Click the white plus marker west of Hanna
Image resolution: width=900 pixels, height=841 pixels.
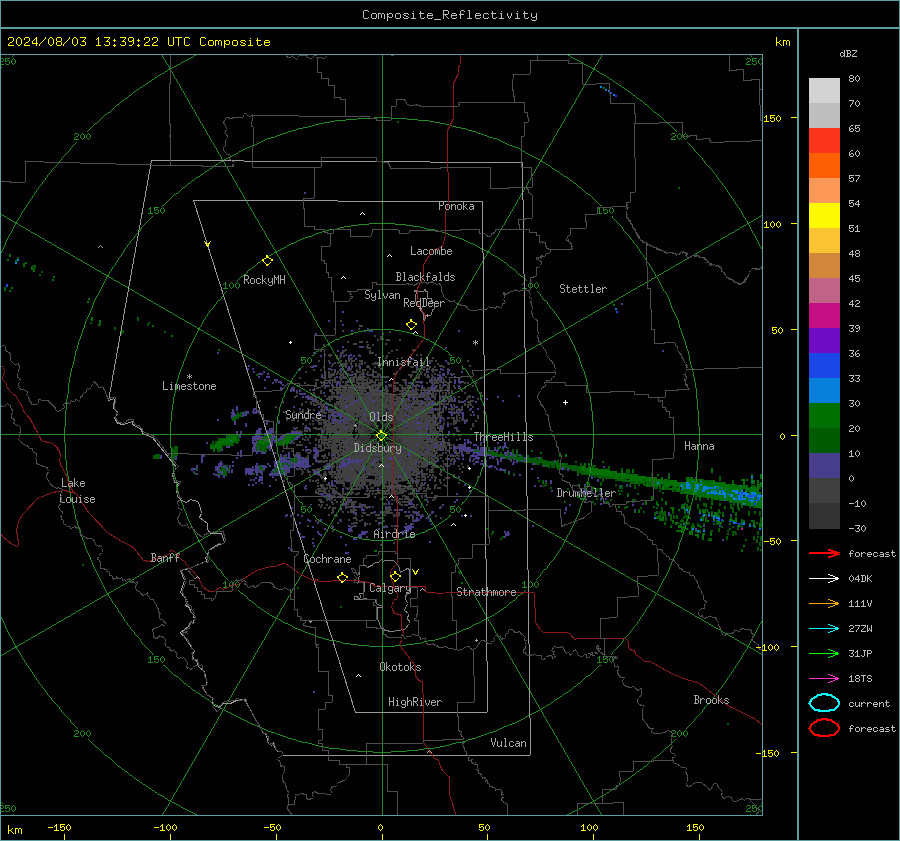pos(565,402)
